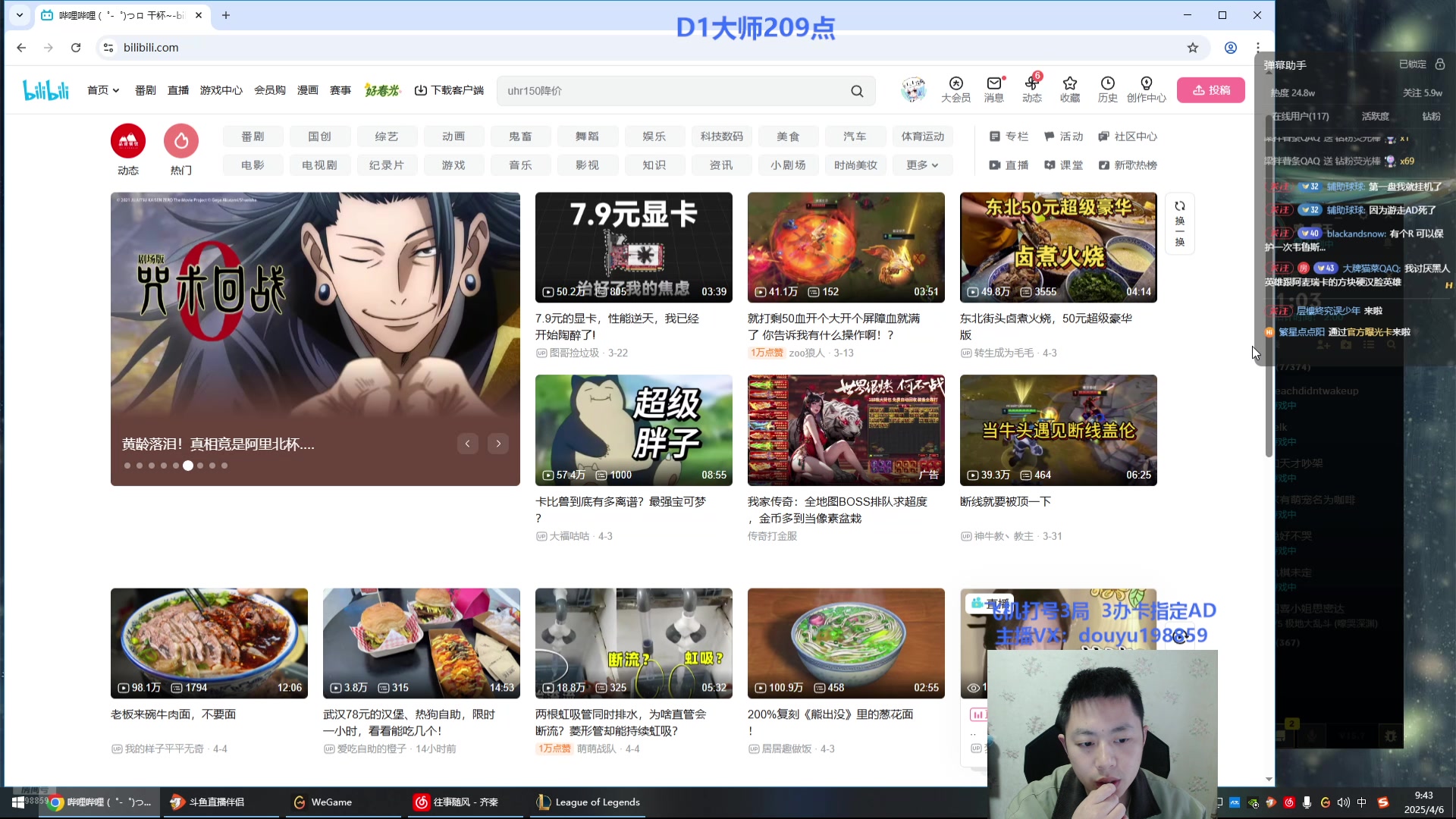Image resolution: width=1456 pixels, height=819 pixels.
Task: Select the 小剧场 category
Action: click(789, 165)
